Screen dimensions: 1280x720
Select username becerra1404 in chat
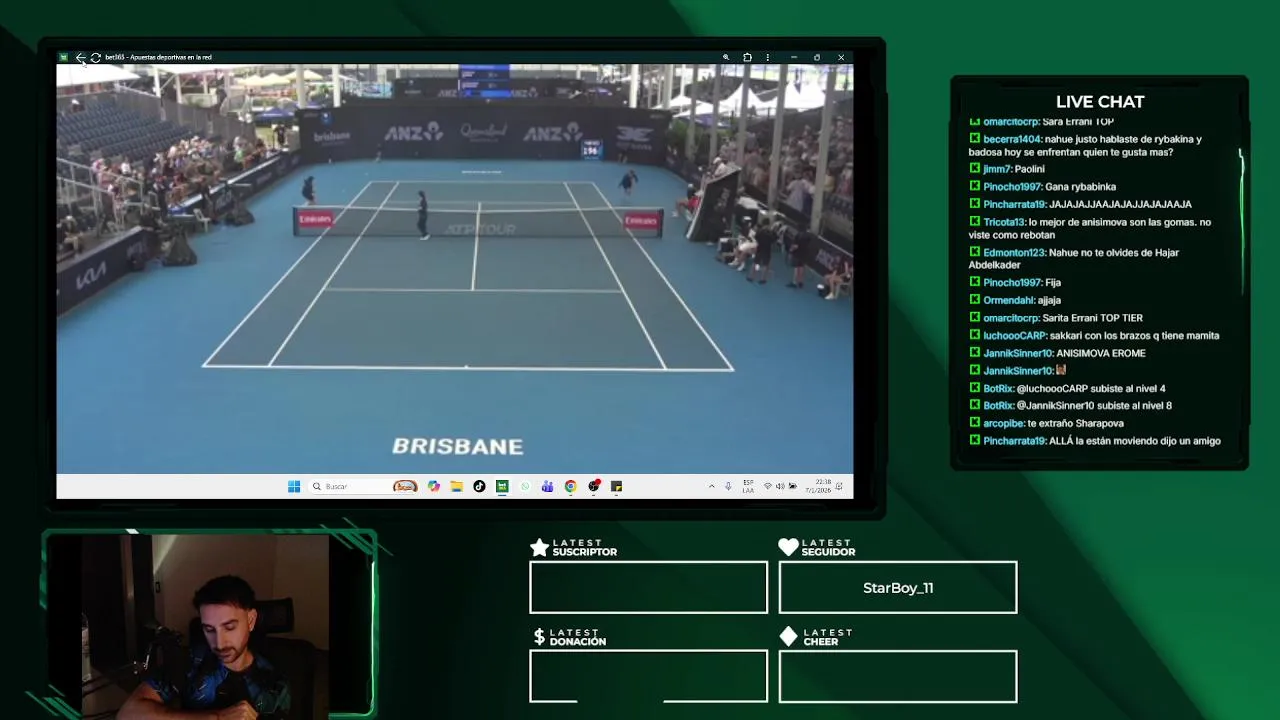click(x=1012, y=140)
